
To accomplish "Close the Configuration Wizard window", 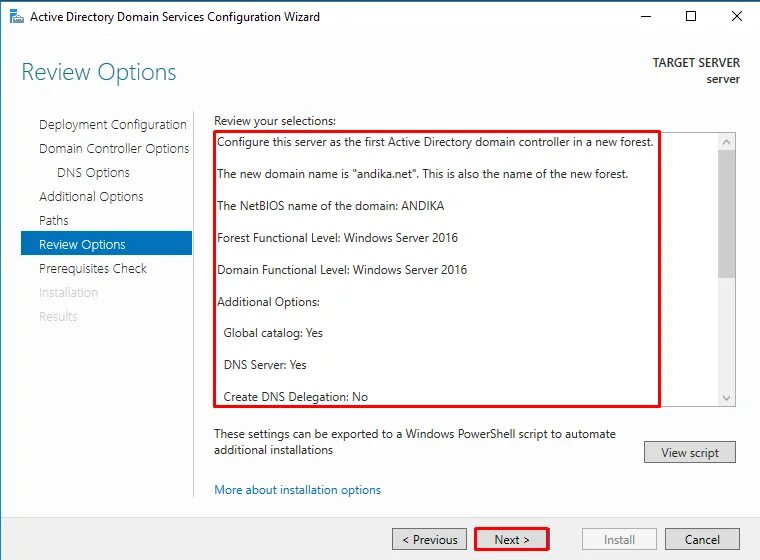I will pyautogui.click(x=737, y=16).
